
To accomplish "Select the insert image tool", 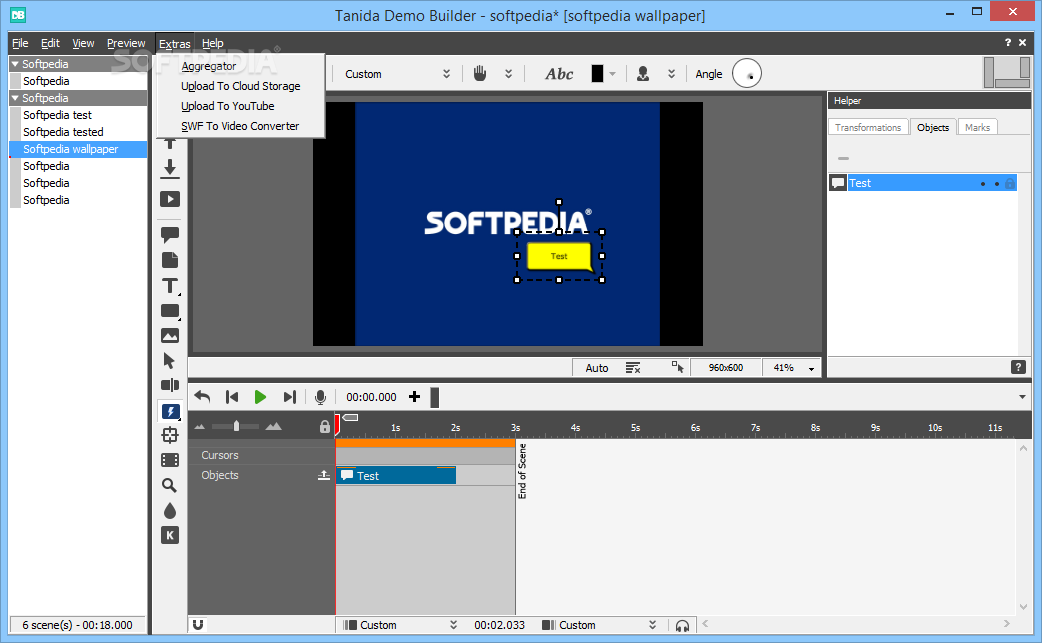I will pos(170,336).
